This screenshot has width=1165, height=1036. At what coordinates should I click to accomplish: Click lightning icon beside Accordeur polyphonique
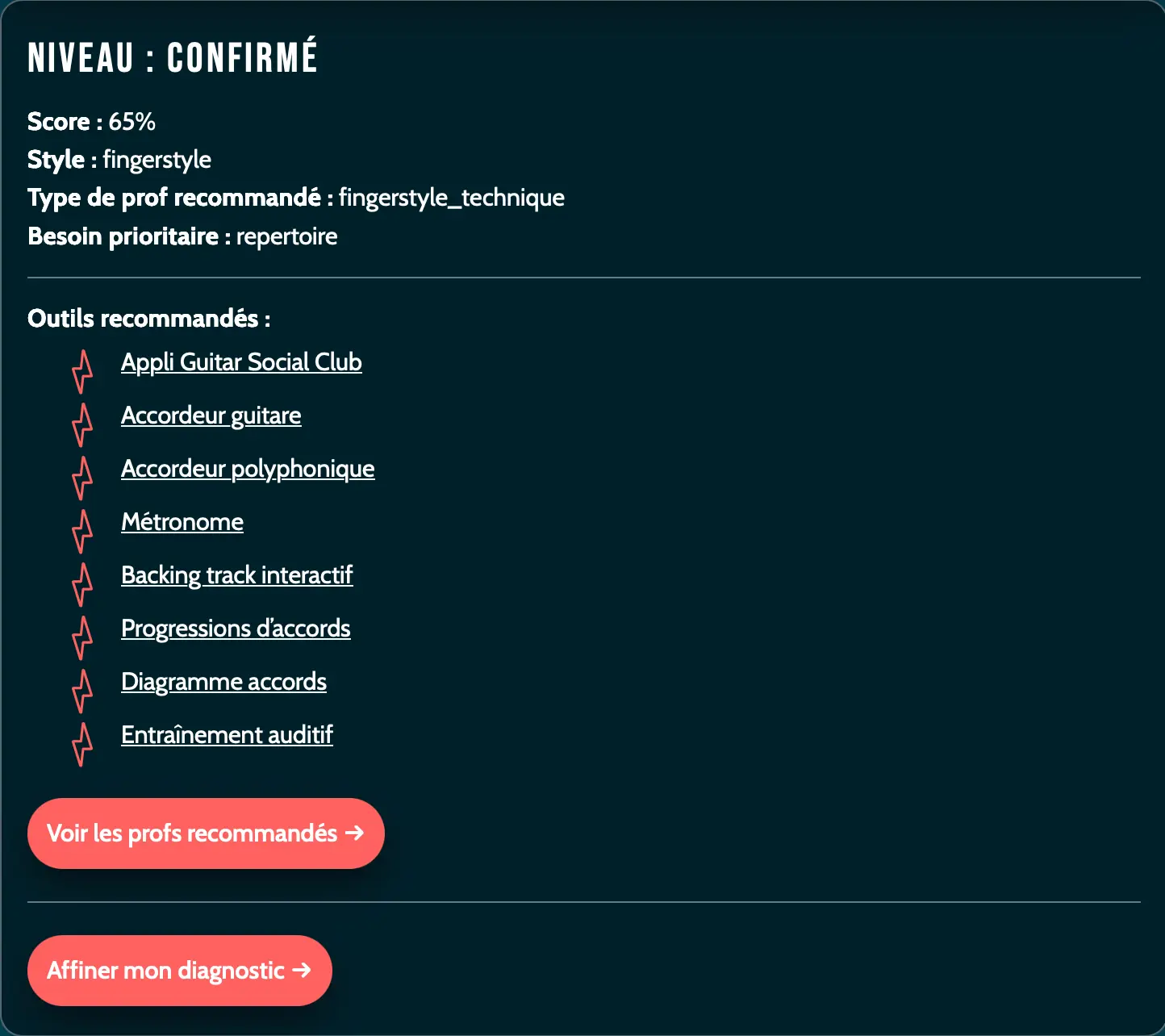tap(82, 478)
